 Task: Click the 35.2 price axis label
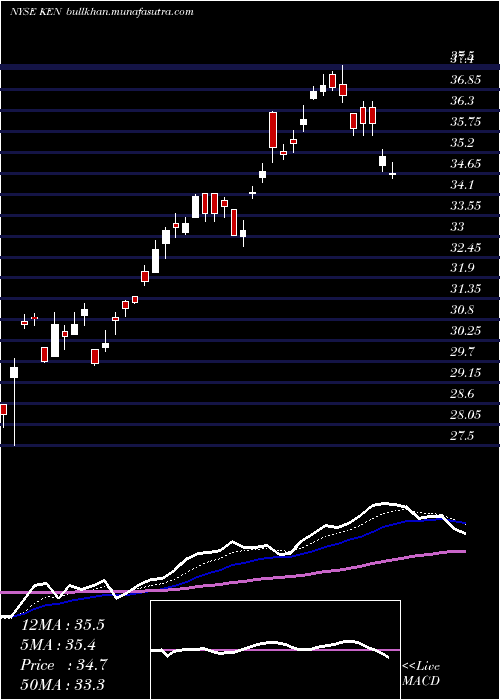[x=462, y=143]
